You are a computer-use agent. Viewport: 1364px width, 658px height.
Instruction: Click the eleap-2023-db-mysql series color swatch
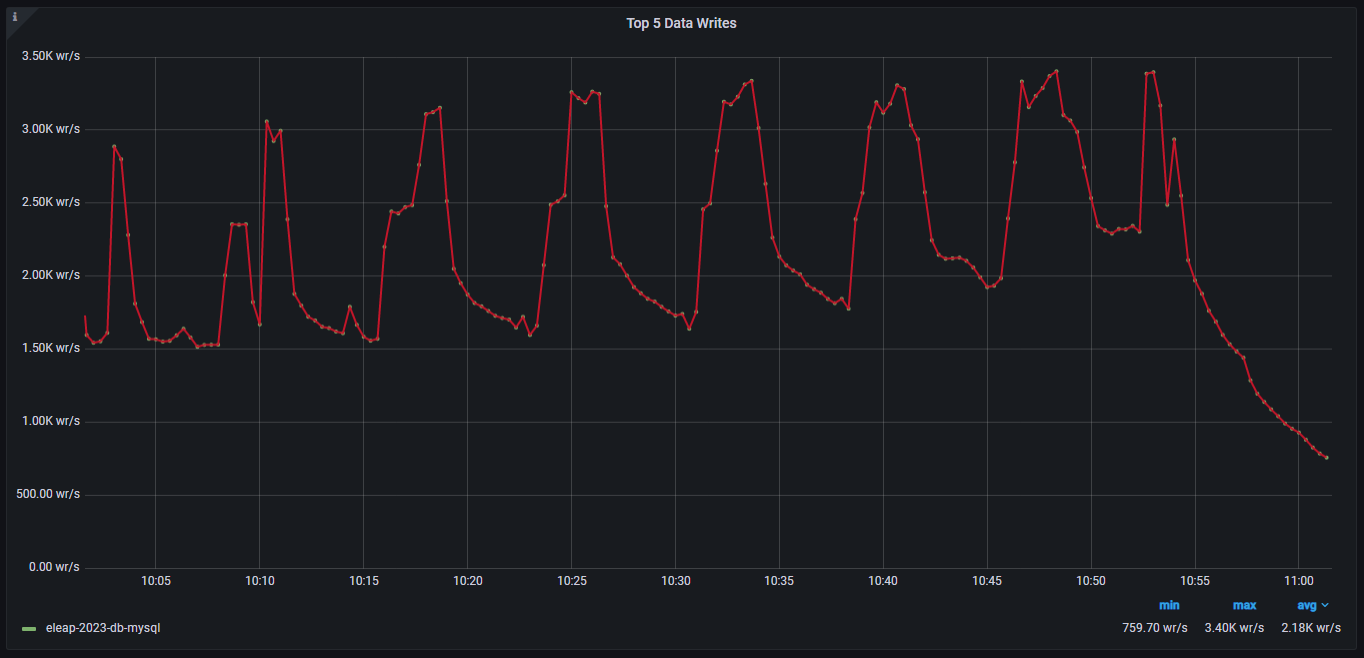click(29, 629)
